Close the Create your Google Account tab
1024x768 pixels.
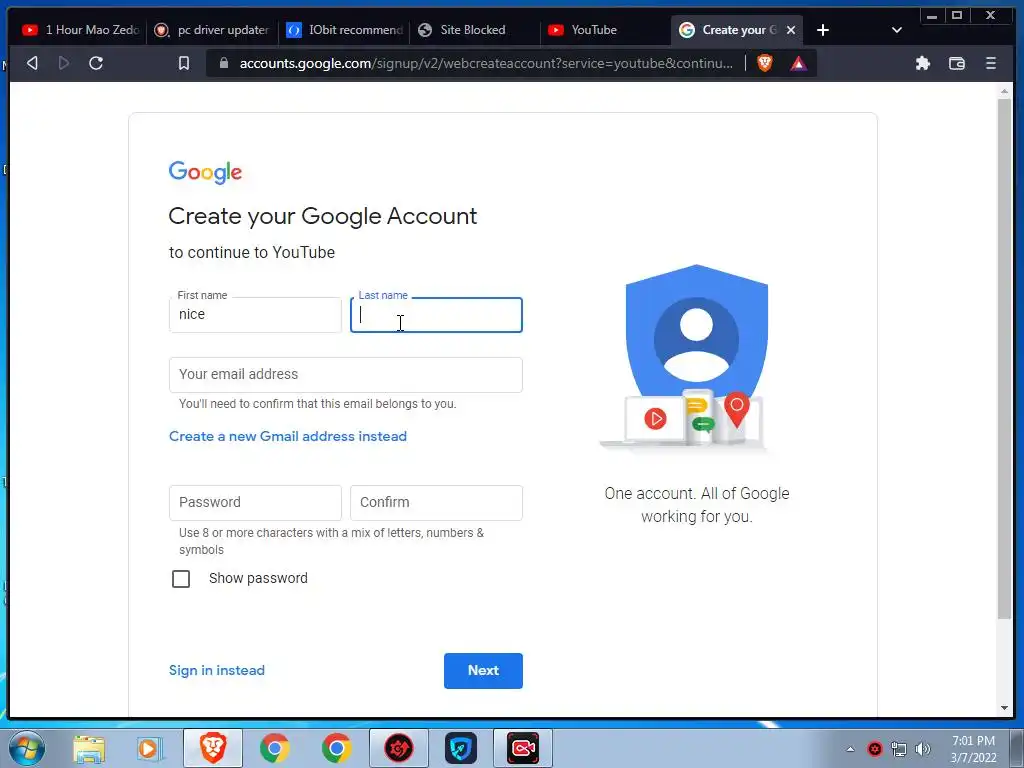click(x=791, y=30)
